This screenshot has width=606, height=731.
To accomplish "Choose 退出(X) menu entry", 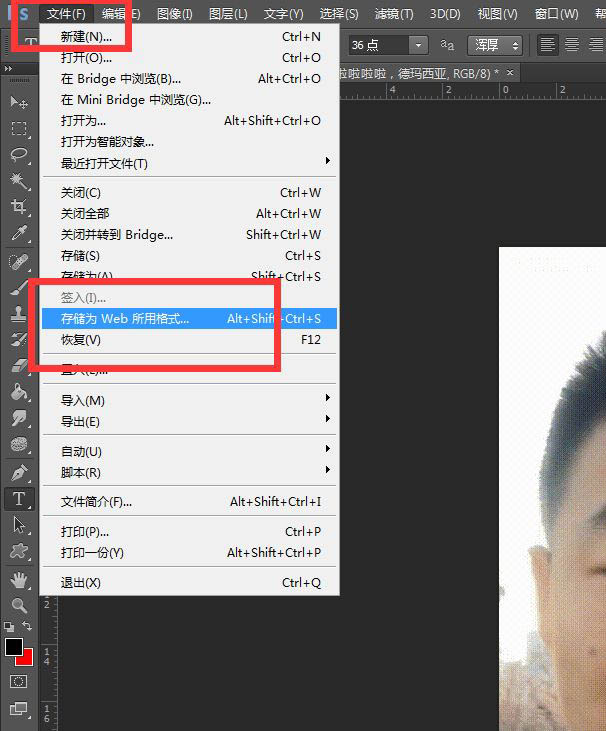I will click(190, 583).
